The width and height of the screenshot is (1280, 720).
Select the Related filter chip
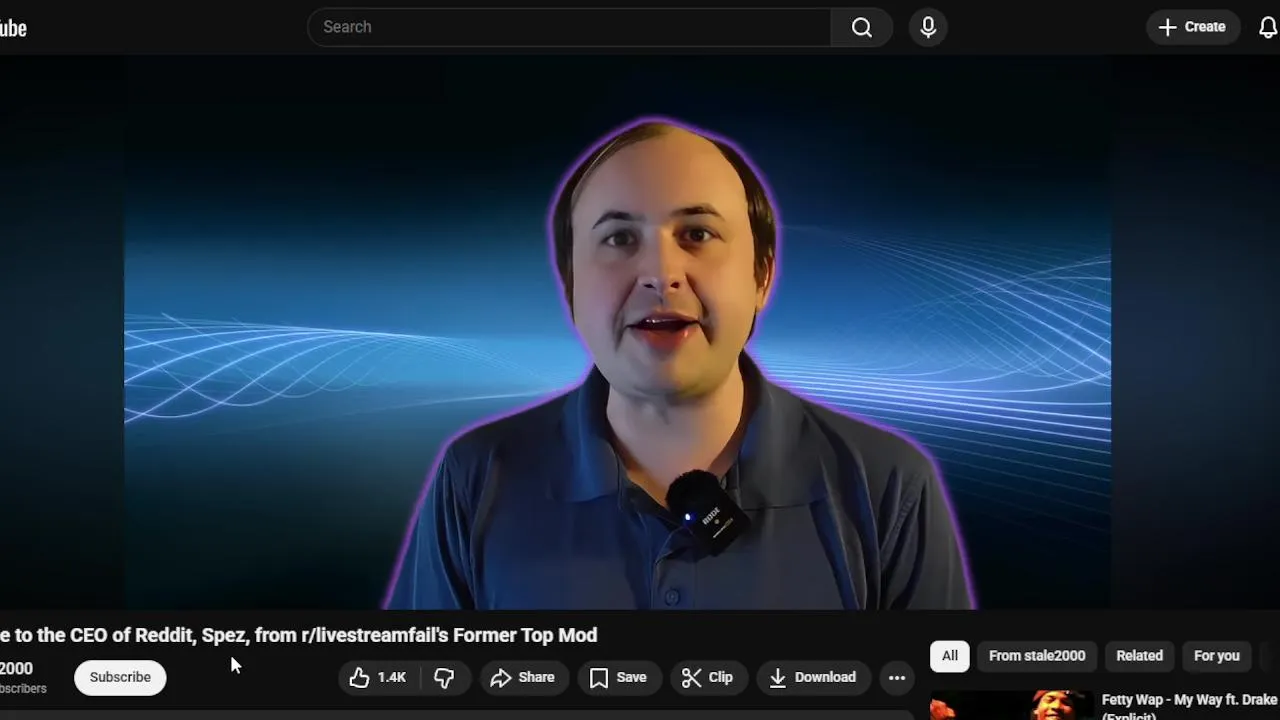[x=1139, y=656]
